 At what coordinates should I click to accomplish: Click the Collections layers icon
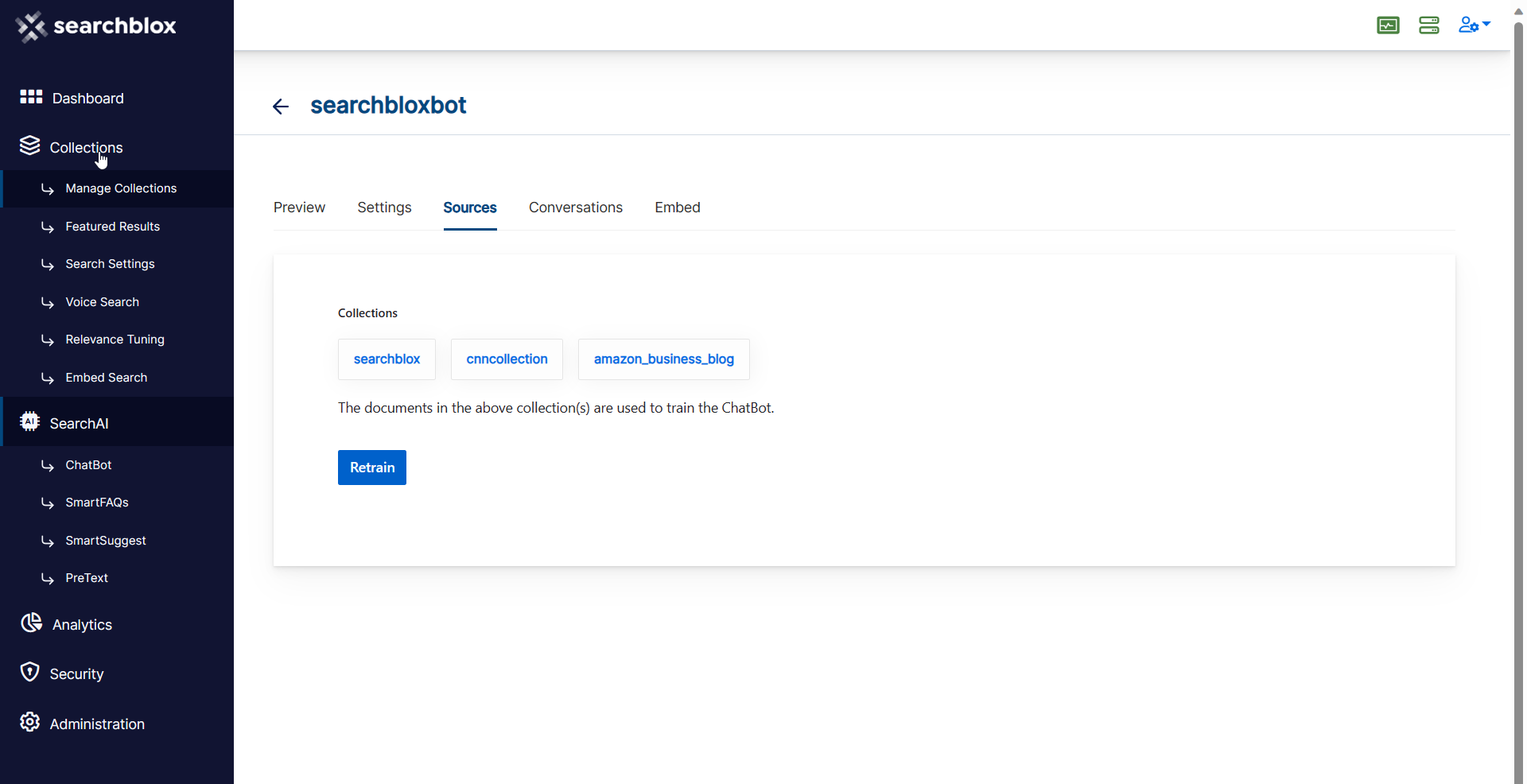[30, 146]
